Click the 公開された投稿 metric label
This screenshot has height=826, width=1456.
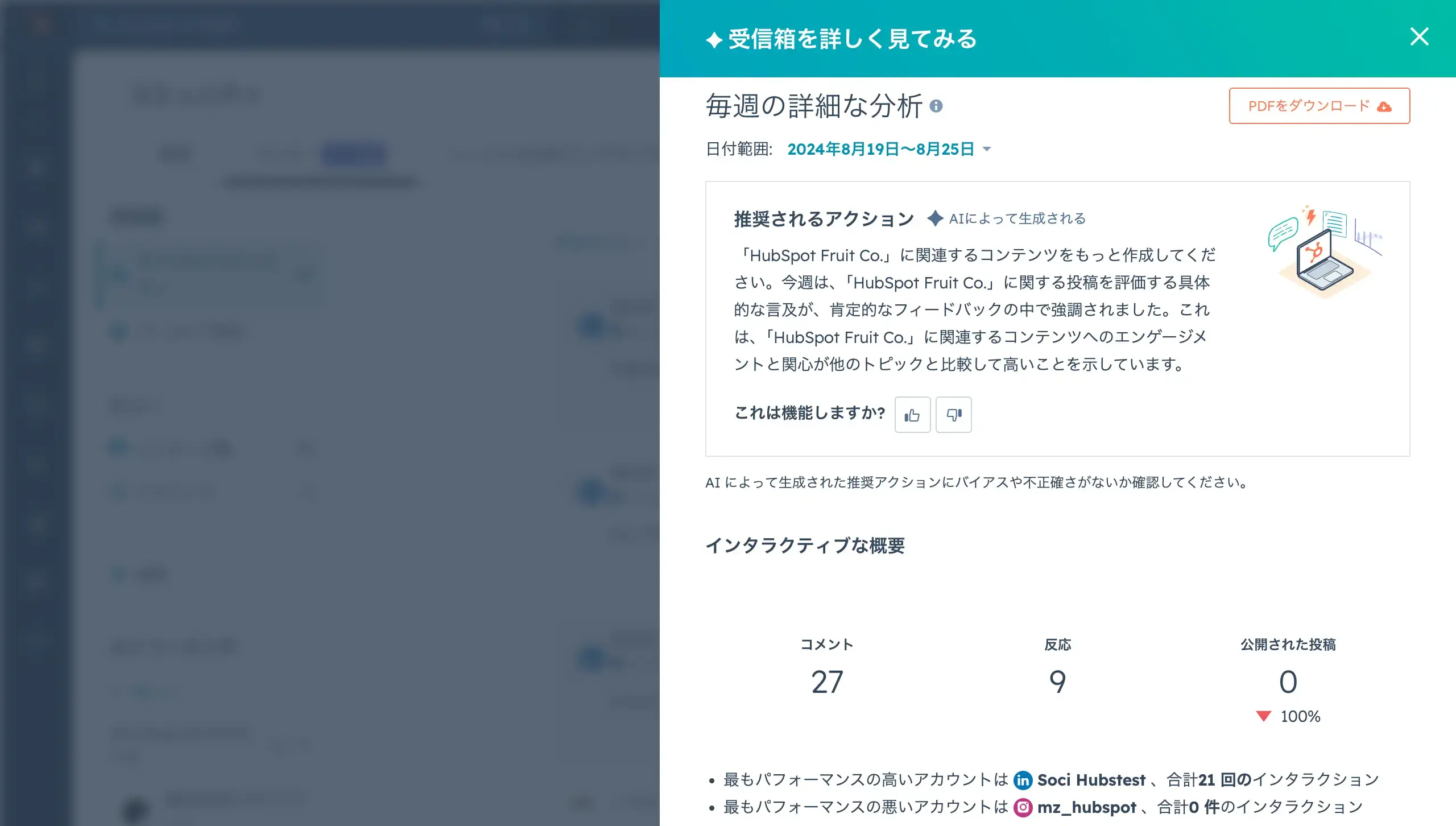click(x=1288, y=645)
